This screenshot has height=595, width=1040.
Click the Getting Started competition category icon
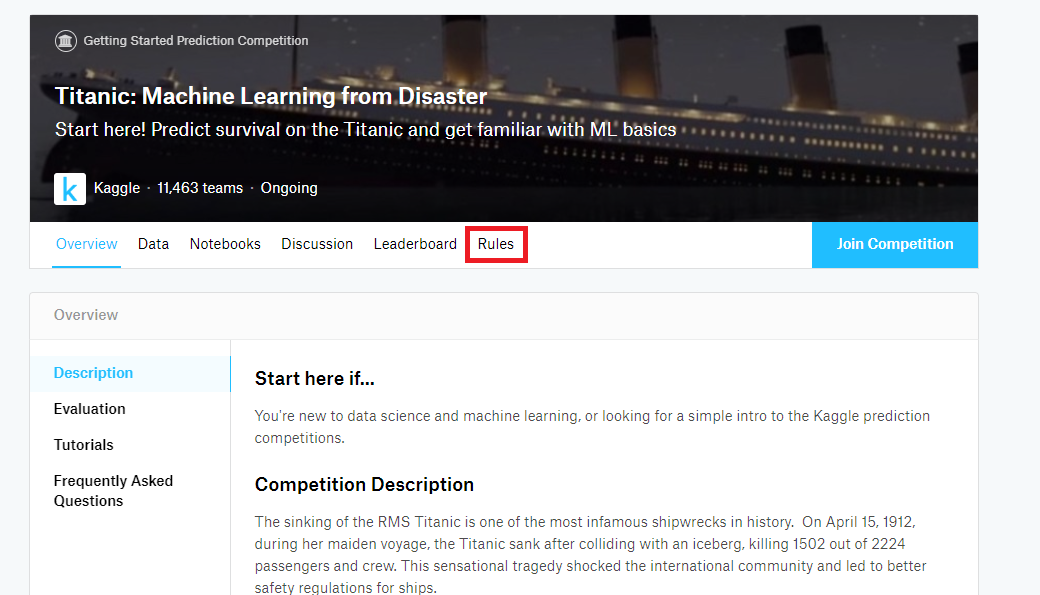click(x=66, y=41)
